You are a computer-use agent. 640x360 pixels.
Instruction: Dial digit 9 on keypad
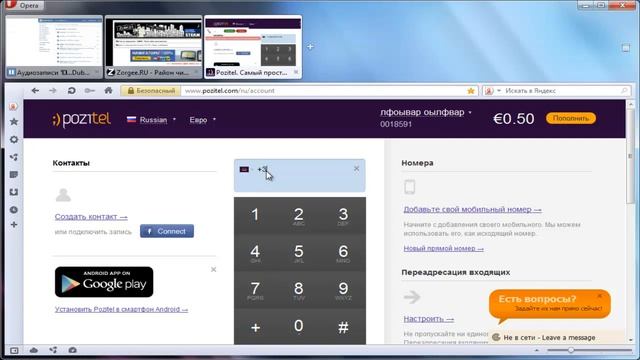click(343, 290)
